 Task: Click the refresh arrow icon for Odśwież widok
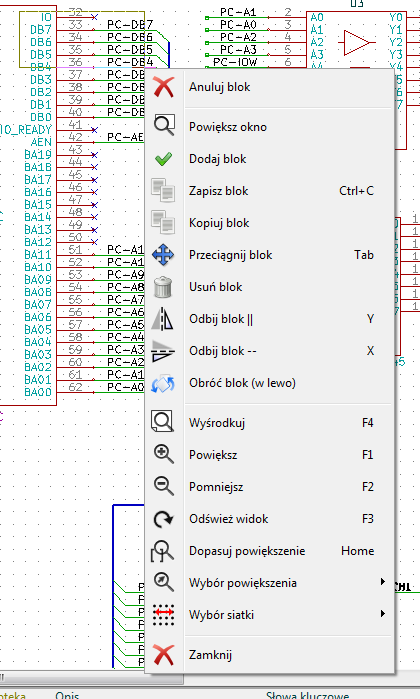(x=164, y=519)
